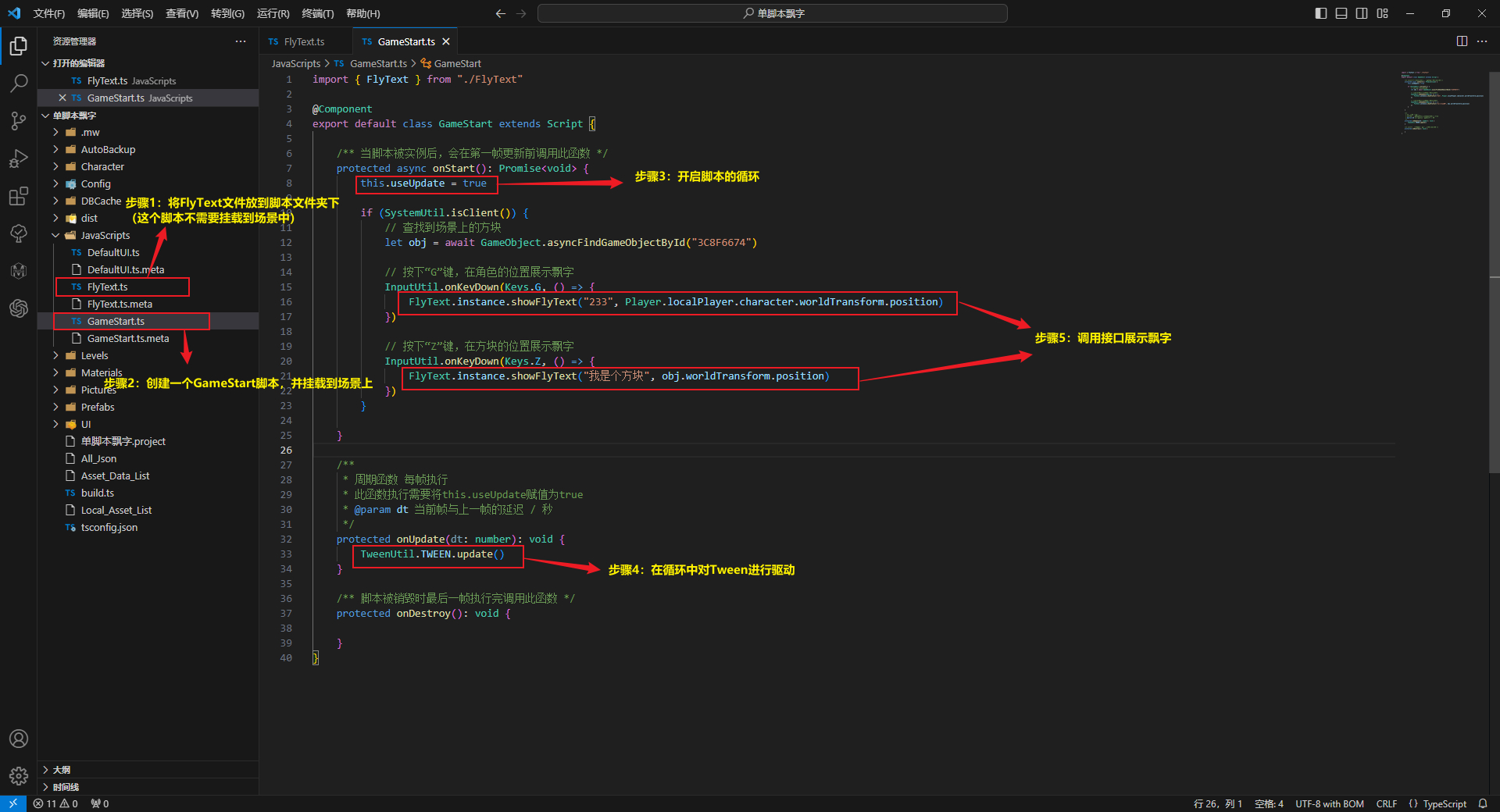Open customize layout icon
This screenshot has width=1500, height=812.
(x=1383, y=13)
